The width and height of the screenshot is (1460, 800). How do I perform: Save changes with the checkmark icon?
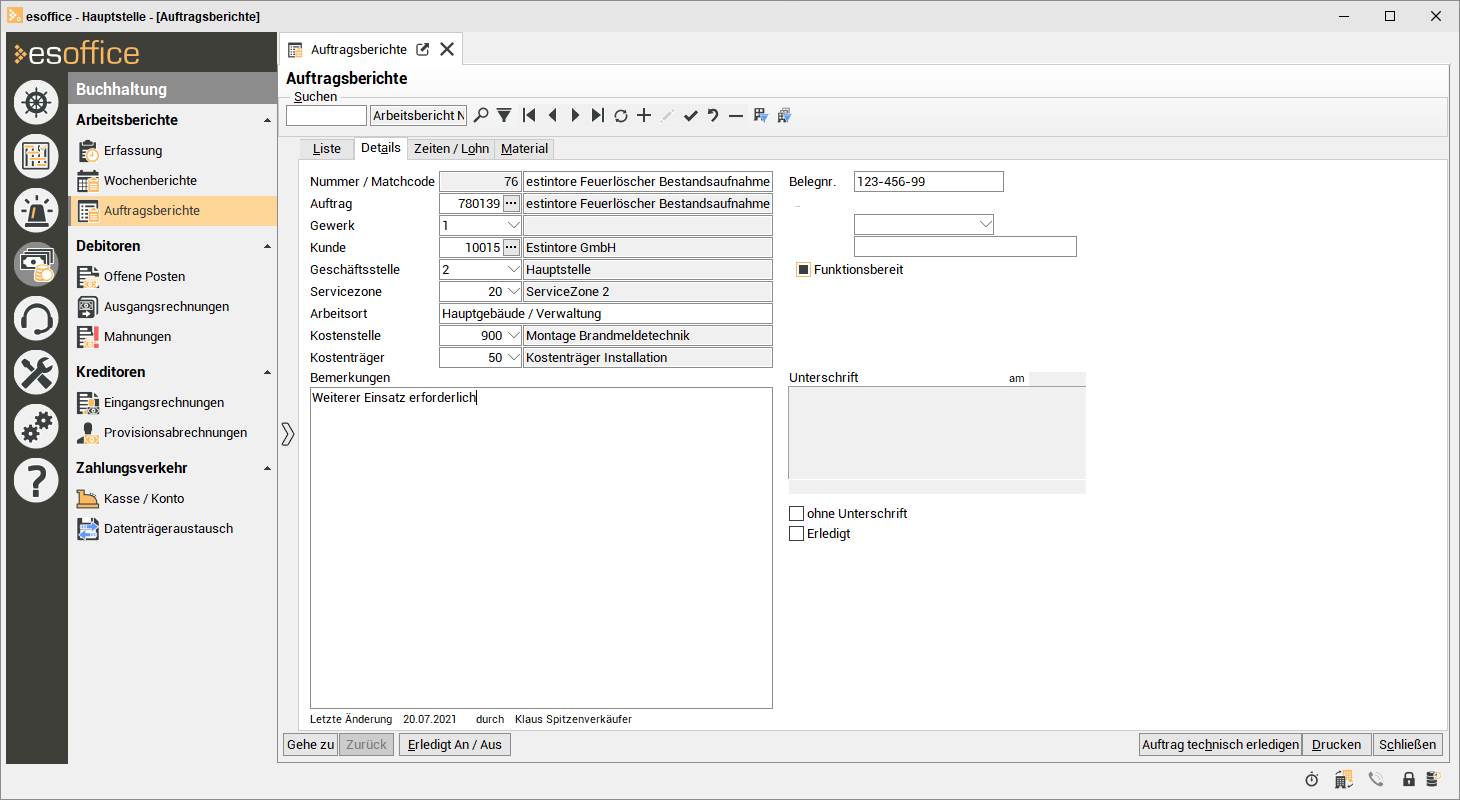[x=690, y=116]
